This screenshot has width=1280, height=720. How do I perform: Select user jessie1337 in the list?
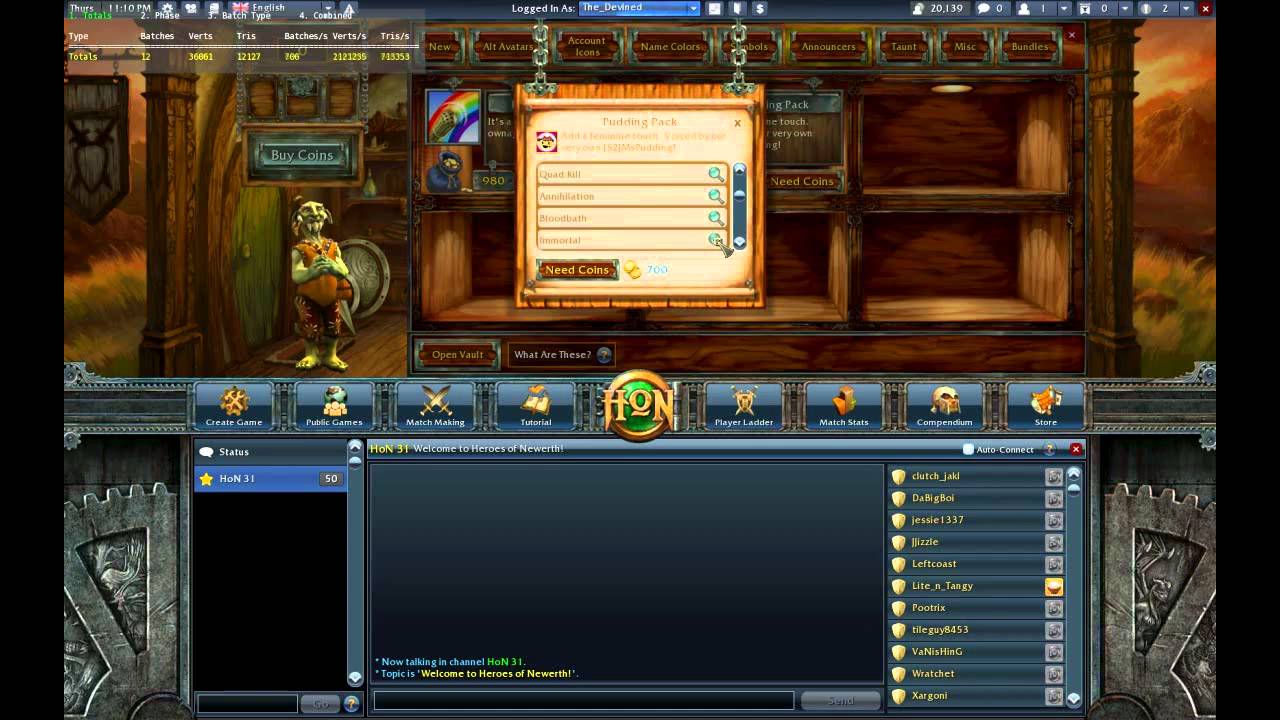976,520
